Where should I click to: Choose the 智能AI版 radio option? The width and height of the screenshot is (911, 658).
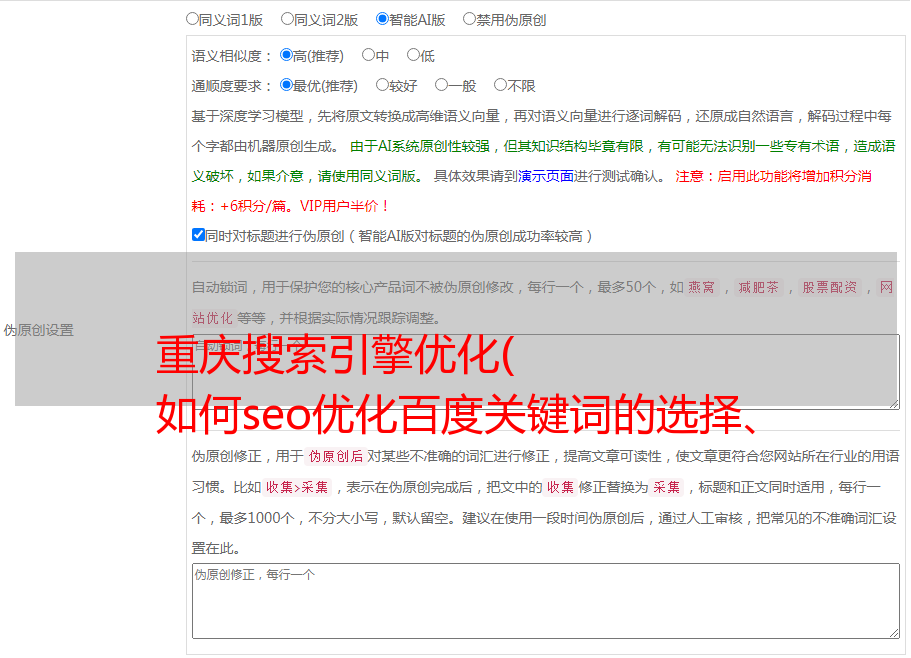click(x=382, y=19)
